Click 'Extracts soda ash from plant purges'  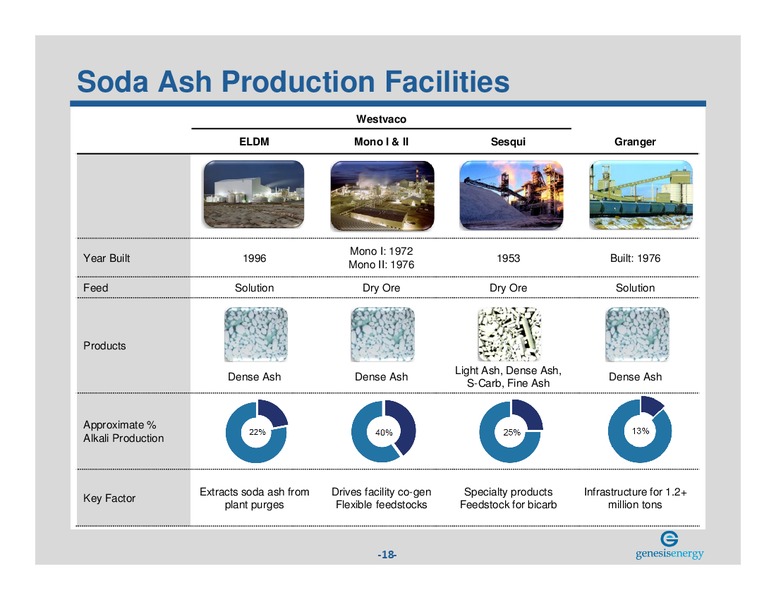pyautogui.click(x=254, y=498)
